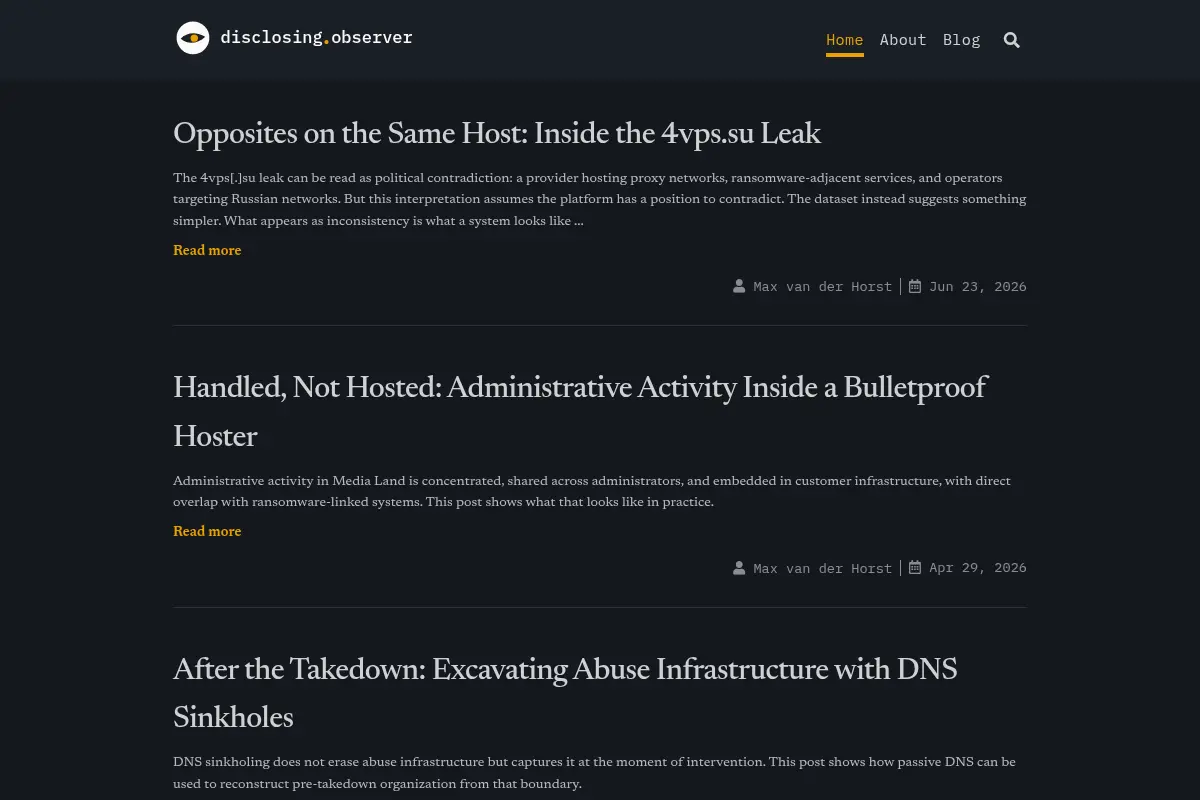1200x800 pixels.
Task: Click the eye logo icon
Action: [193, 38]
